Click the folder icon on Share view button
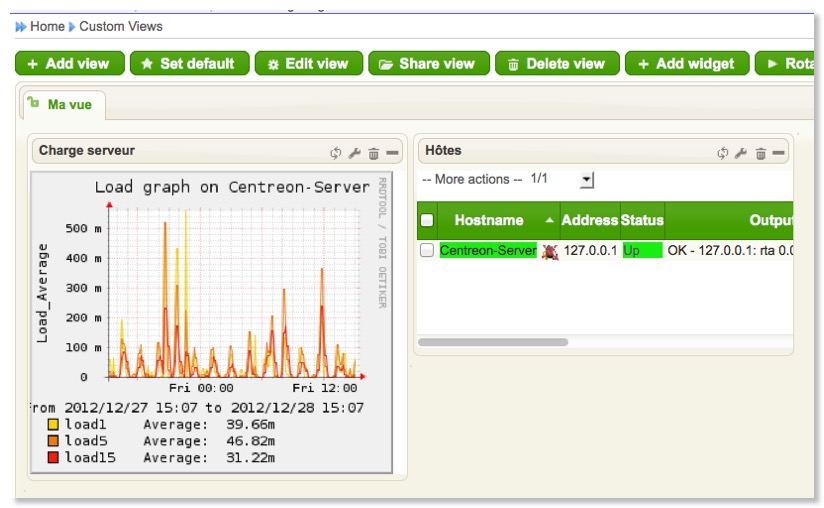Screen dimensions: 824x508 tap(386, 65)
